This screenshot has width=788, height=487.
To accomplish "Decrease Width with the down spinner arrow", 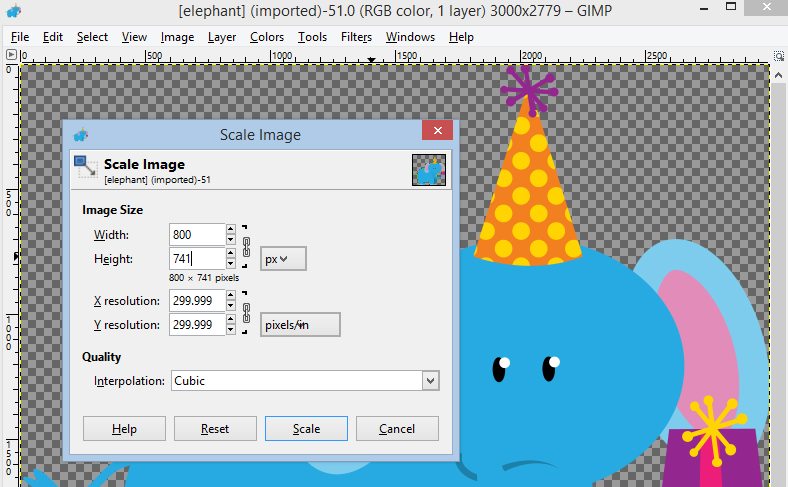I will (x=231, y=240).
